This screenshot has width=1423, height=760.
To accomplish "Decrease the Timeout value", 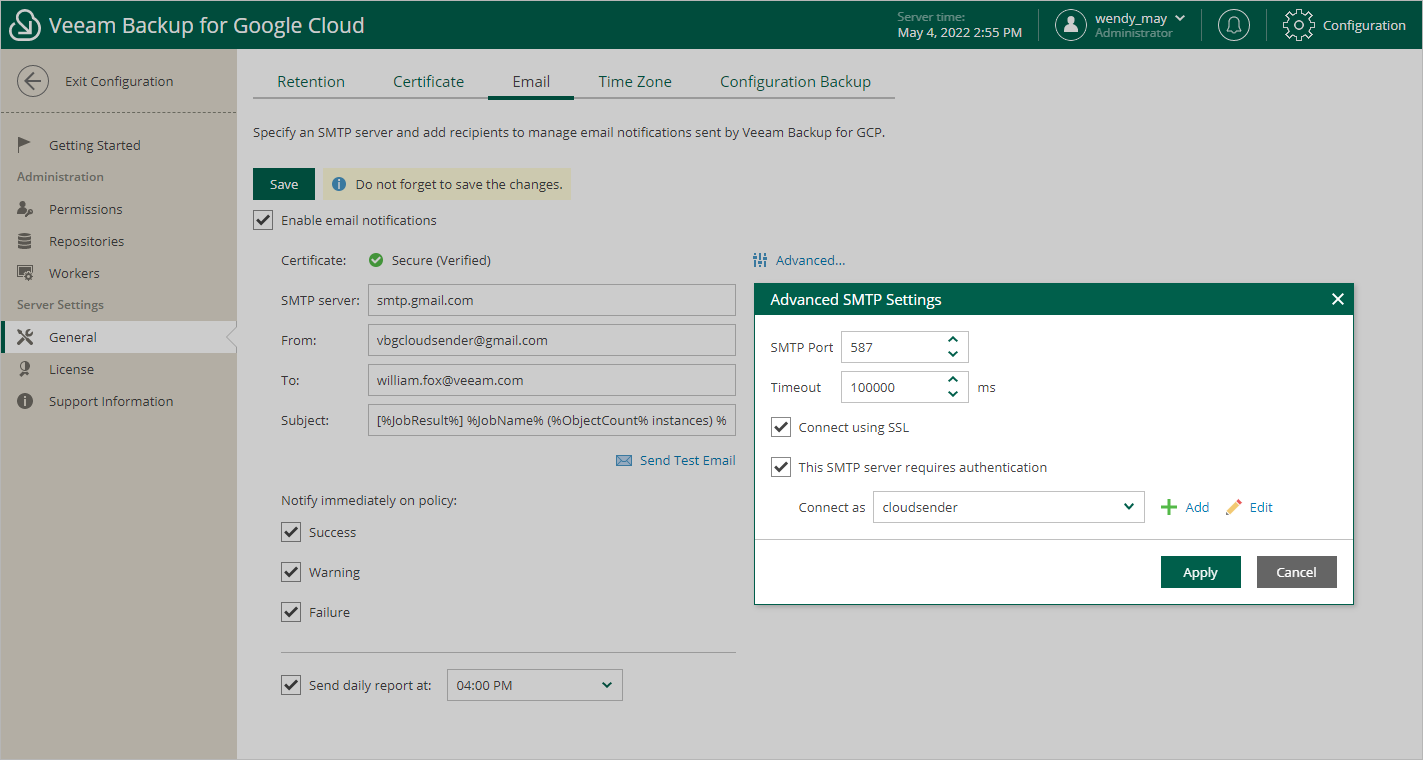I will coord(953,394).
